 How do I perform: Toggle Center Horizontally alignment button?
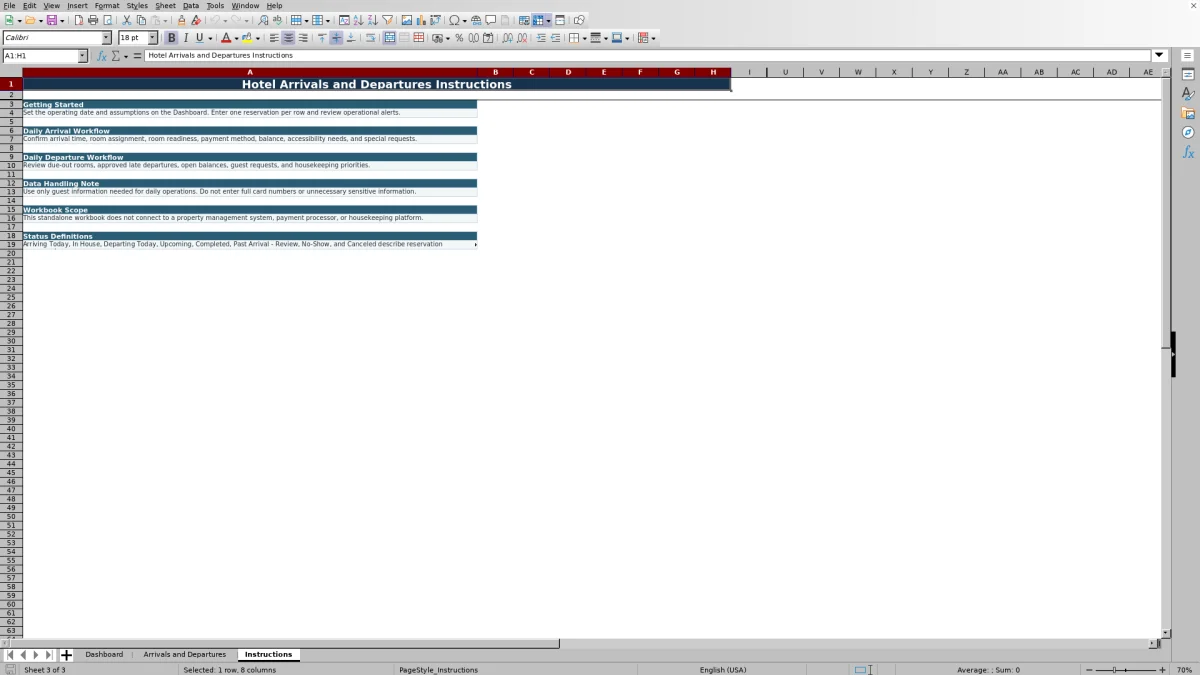tap(288, 38)
